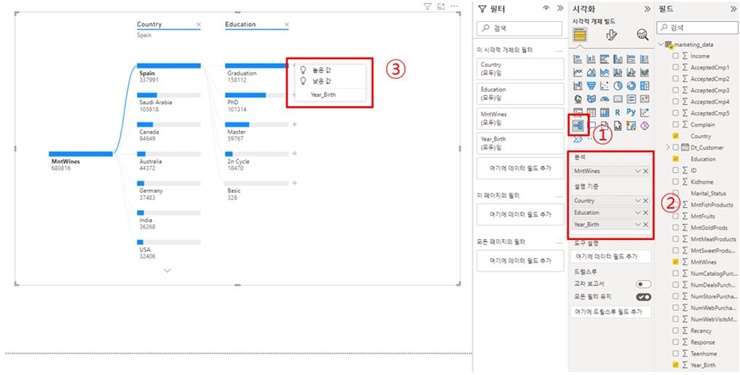Remove MntWines from the 분석 well
The image size is (740, 375).
646,171
